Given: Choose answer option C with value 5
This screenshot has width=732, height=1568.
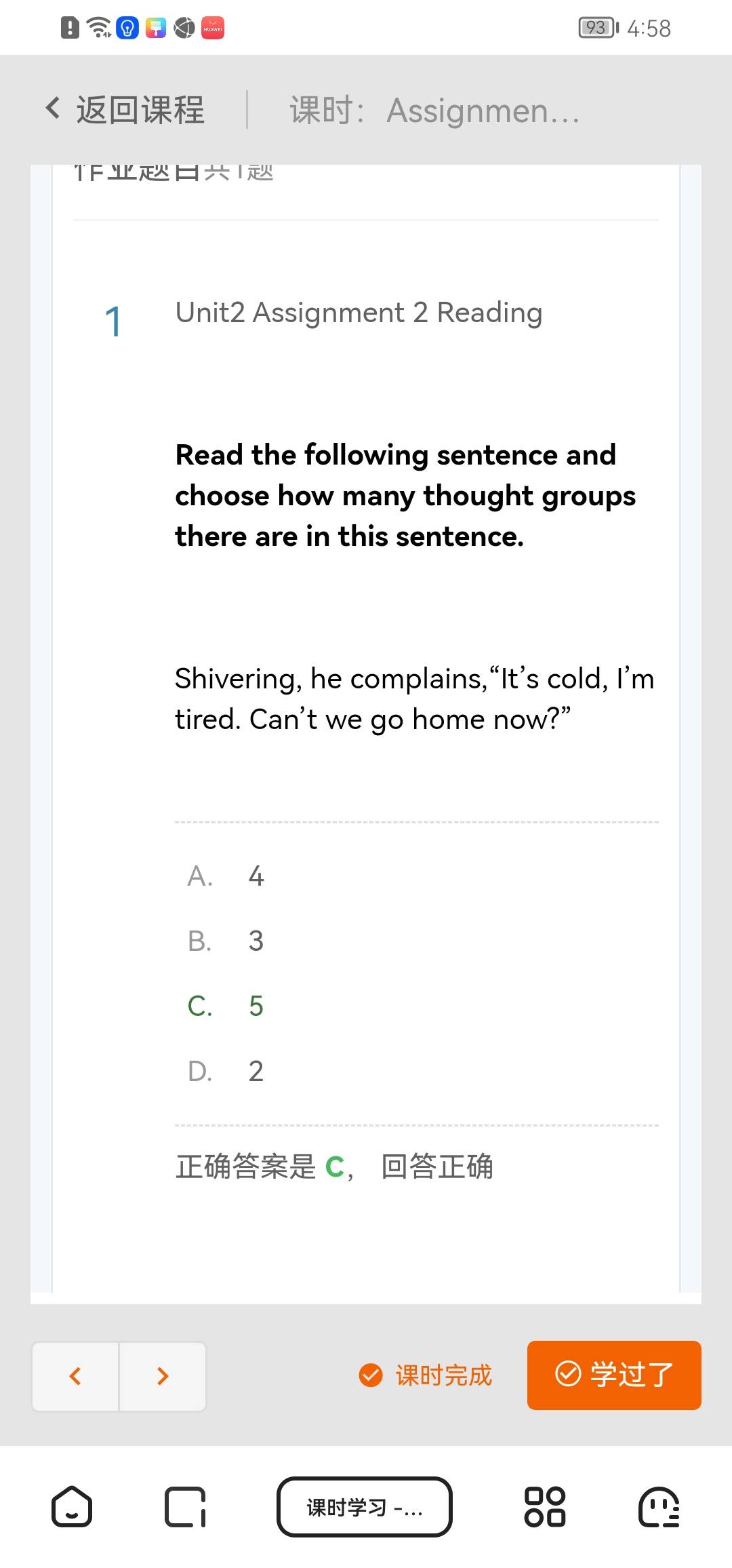Looking at the screenshot, I should click(226, 1006).
